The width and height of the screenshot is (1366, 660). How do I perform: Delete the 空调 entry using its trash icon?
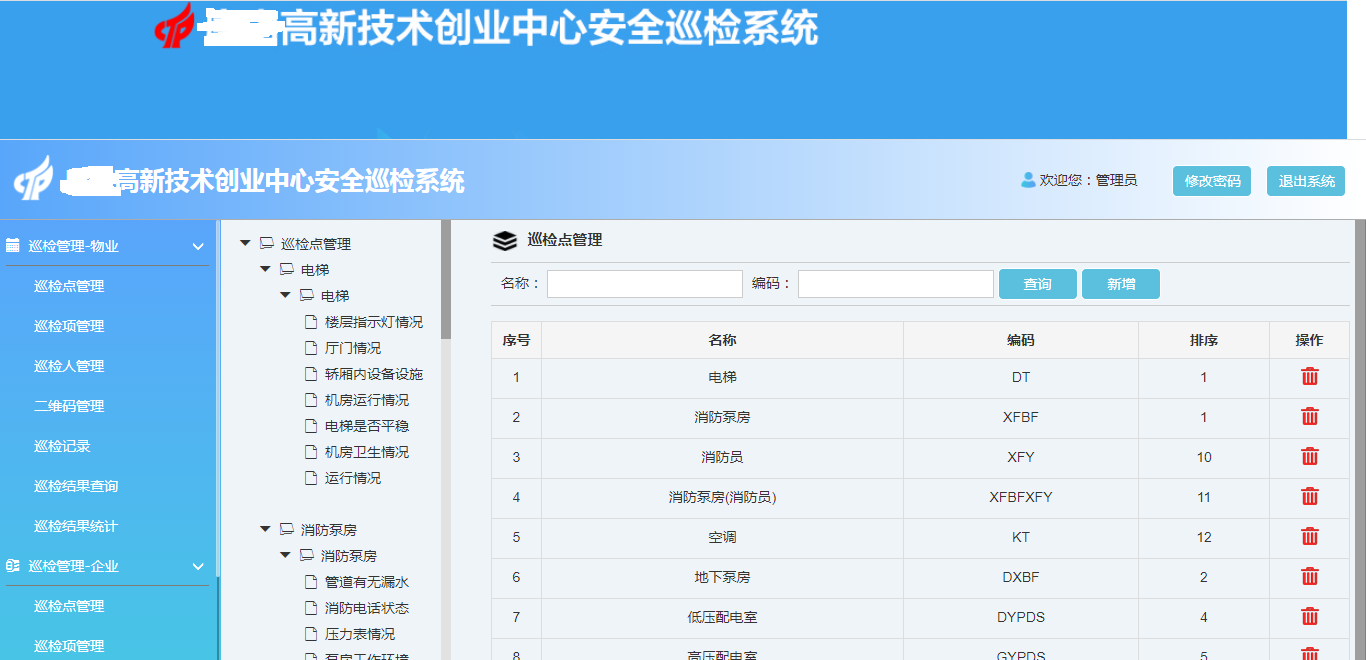coord(1309,537)
